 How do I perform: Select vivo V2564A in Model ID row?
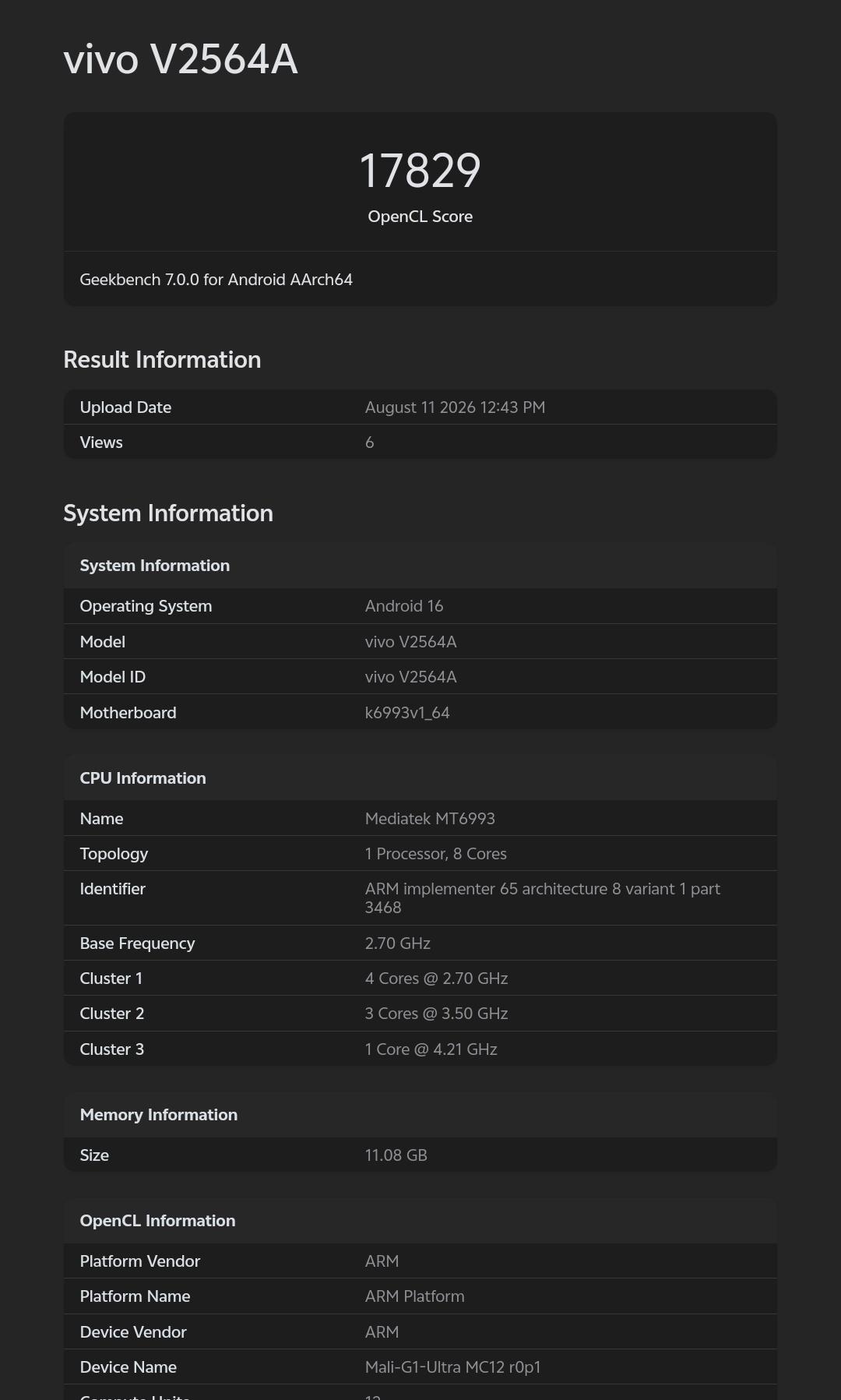click(410, 677)
